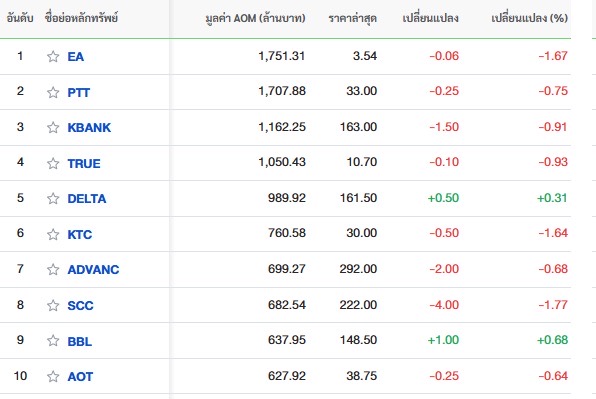
Task: Sort by มูลค่า AOM (ล้านบาท) column header
Action: pos(255,18)
